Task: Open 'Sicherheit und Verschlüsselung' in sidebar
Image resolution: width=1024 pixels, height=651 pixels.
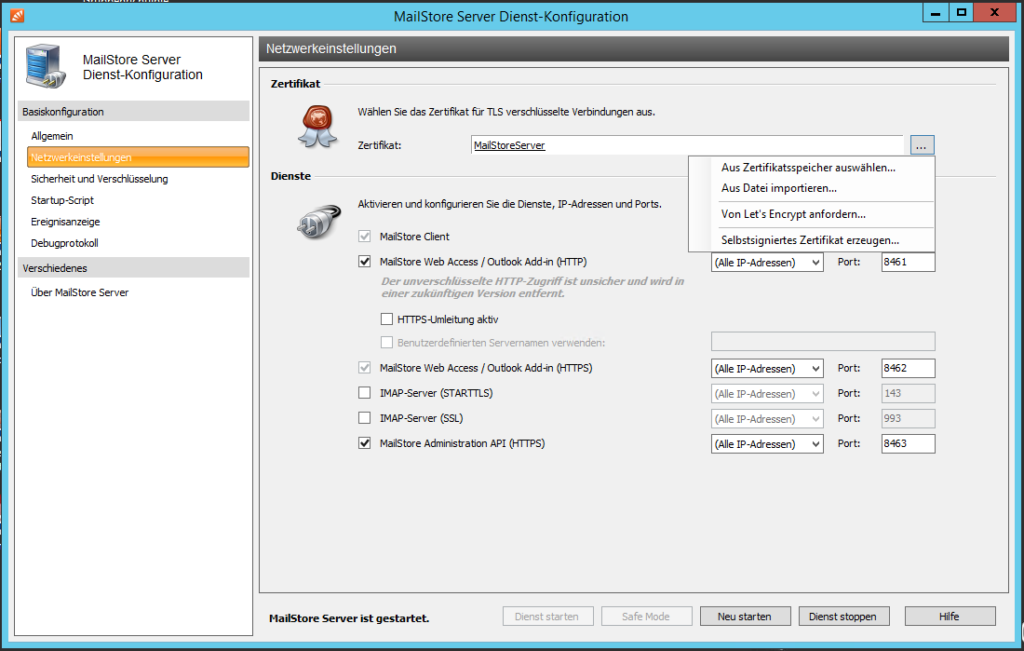Action: pos(99,179)
